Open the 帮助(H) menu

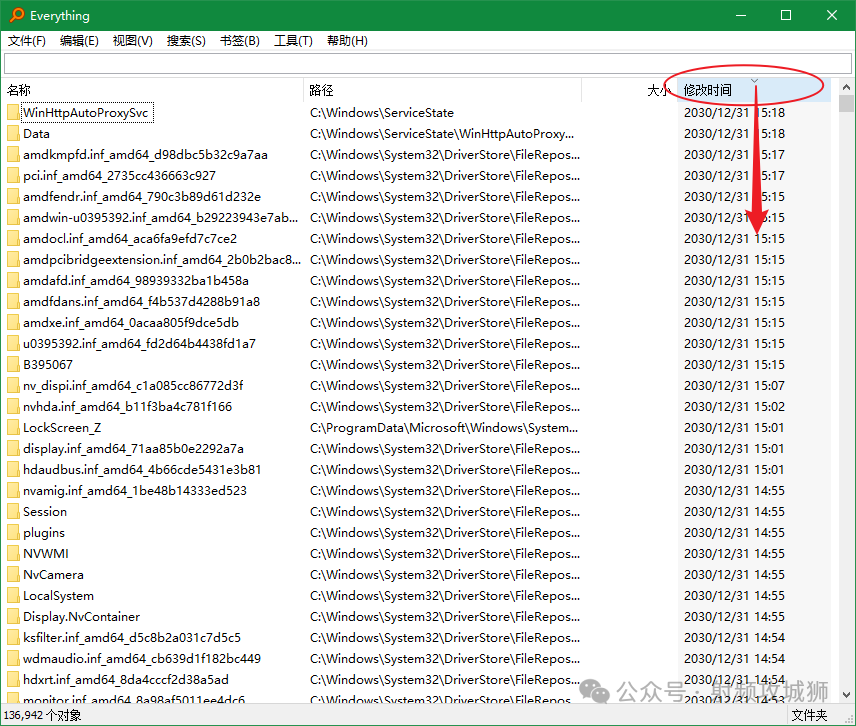(x=347, y=41)
